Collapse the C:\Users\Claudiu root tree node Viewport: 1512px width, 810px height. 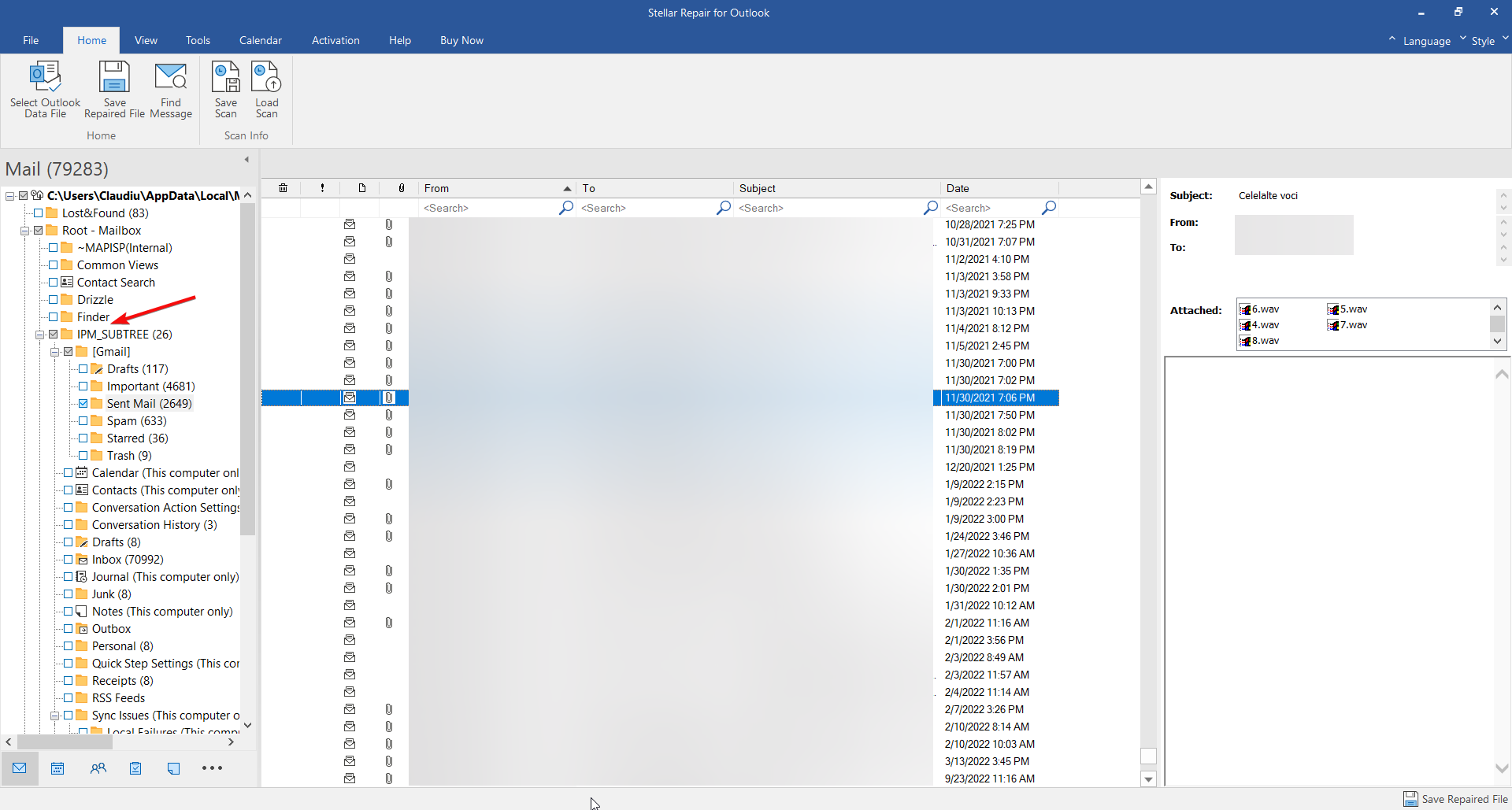click(10, 196)
